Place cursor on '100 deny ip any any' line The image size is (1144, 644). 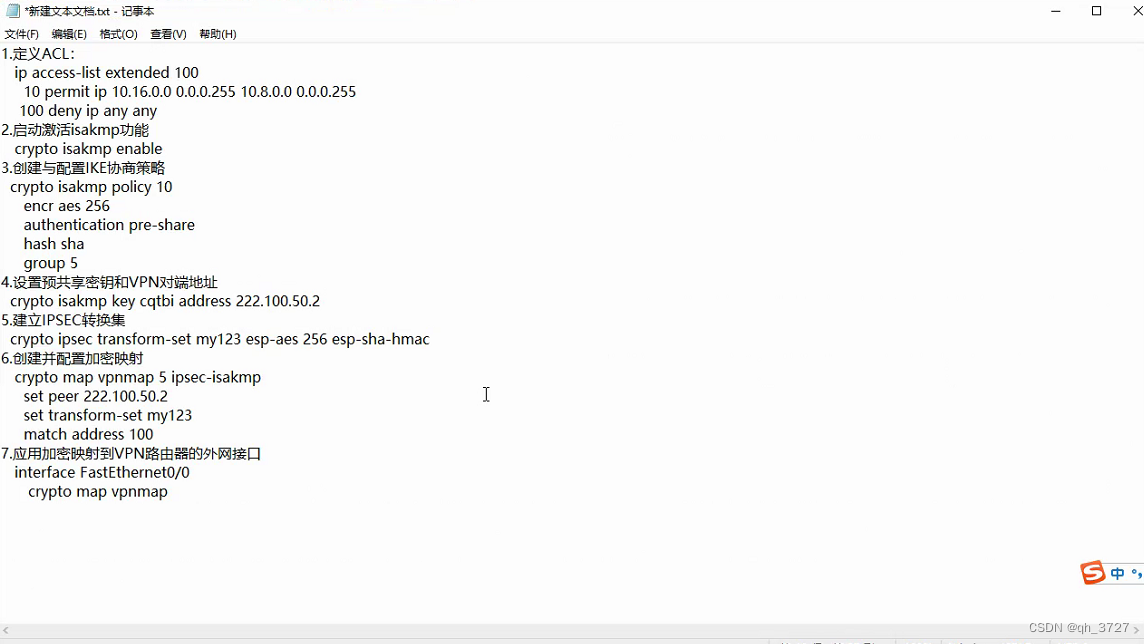(88, 111)
